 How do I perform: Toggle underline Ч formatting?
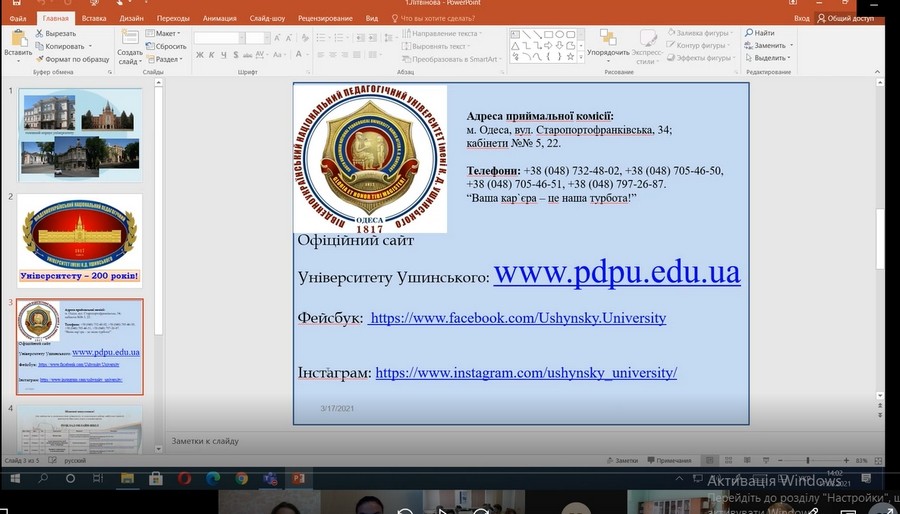pos(224,55)
